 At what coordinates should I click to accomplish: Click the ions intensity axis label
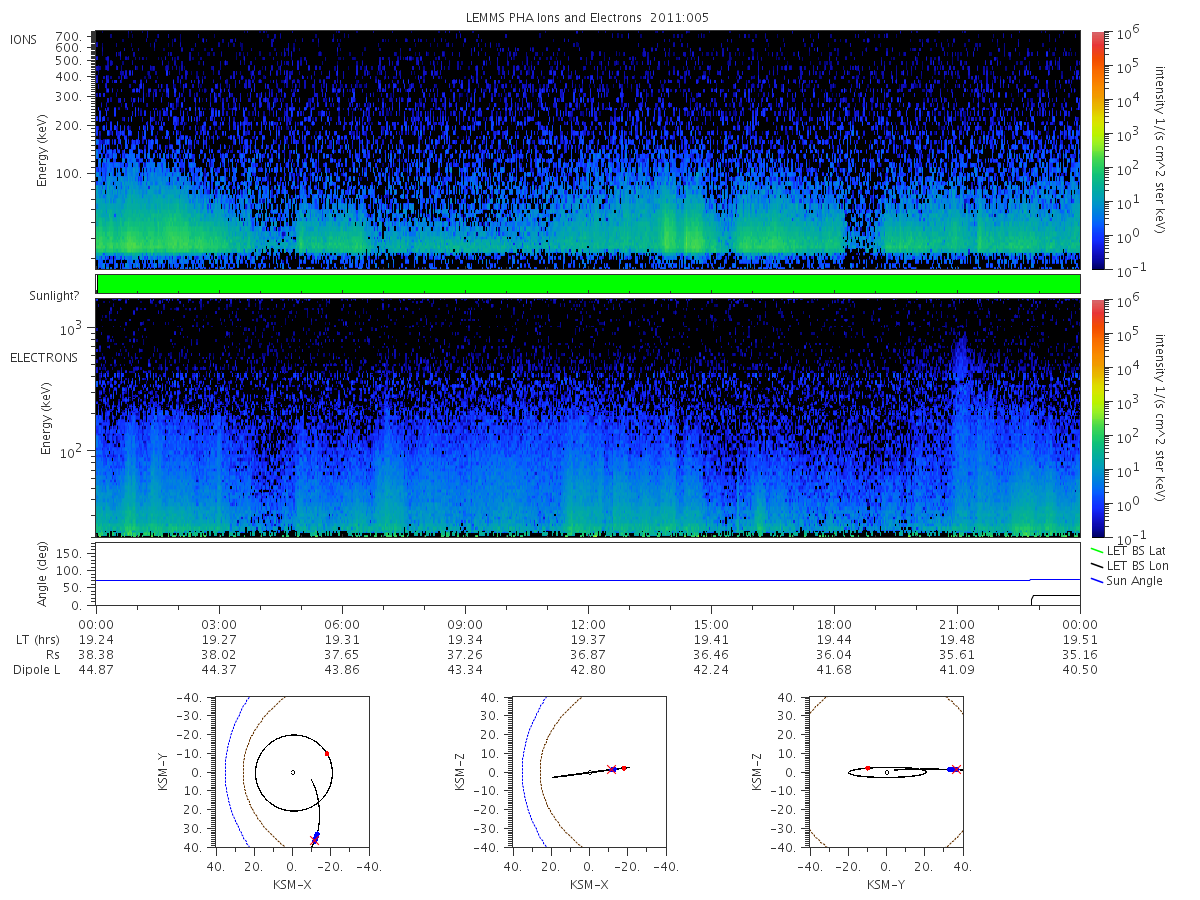pyautogui.click(x=1160, y=149)
